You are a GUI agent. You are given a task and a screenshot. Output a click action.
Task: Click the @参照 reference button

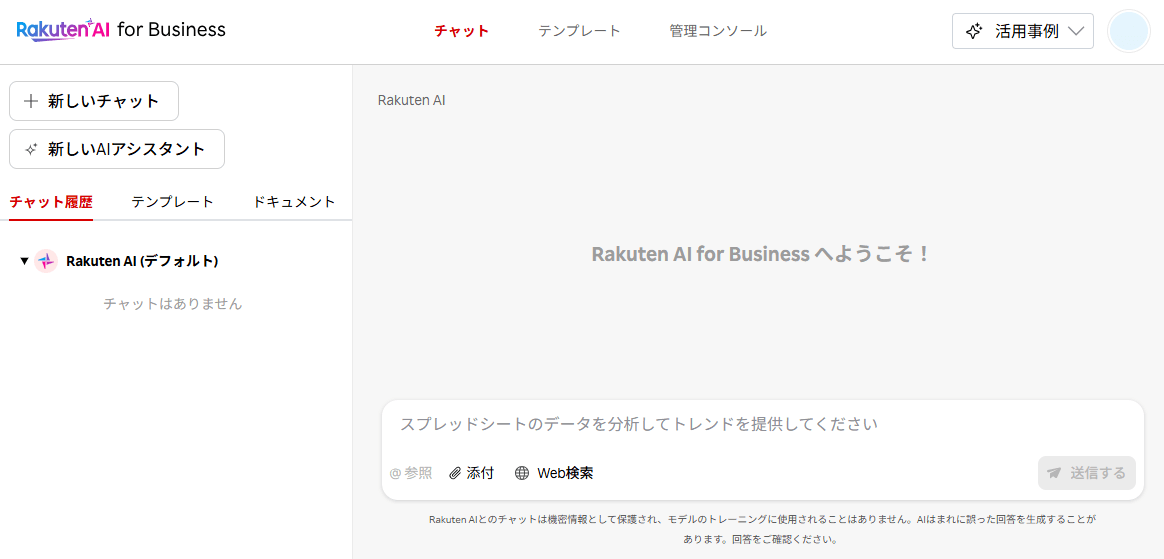tap(411, 473)
